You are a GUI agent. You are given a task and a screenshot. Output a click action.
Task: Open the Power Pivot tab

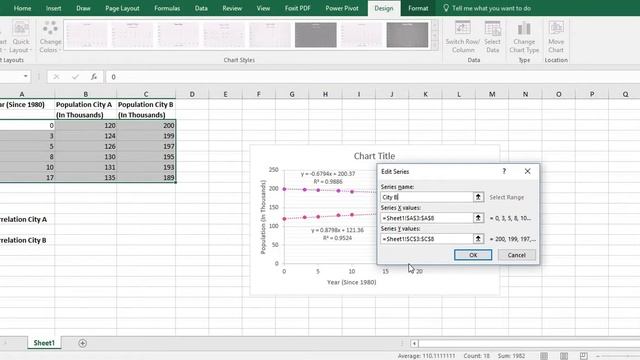pos(342,8)
